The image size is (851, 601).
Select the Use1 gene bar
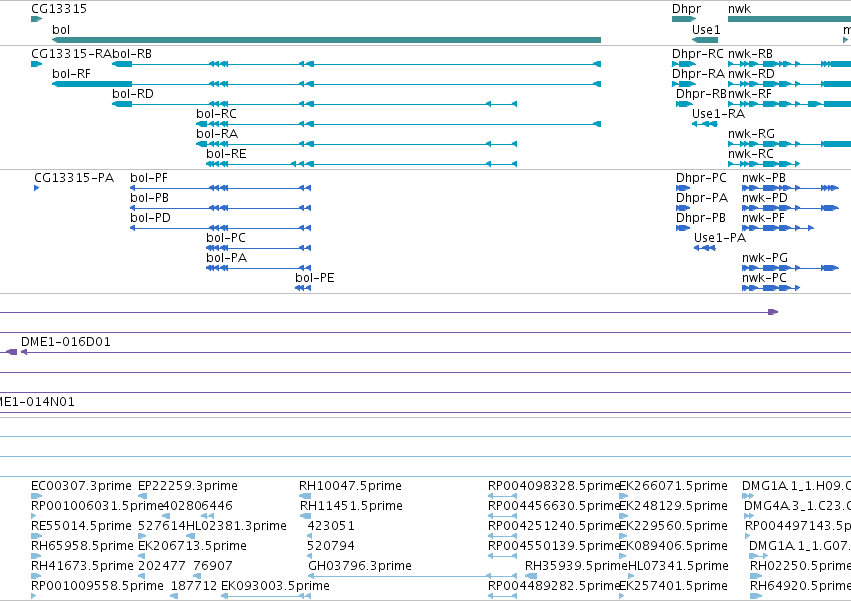[705, 40]
